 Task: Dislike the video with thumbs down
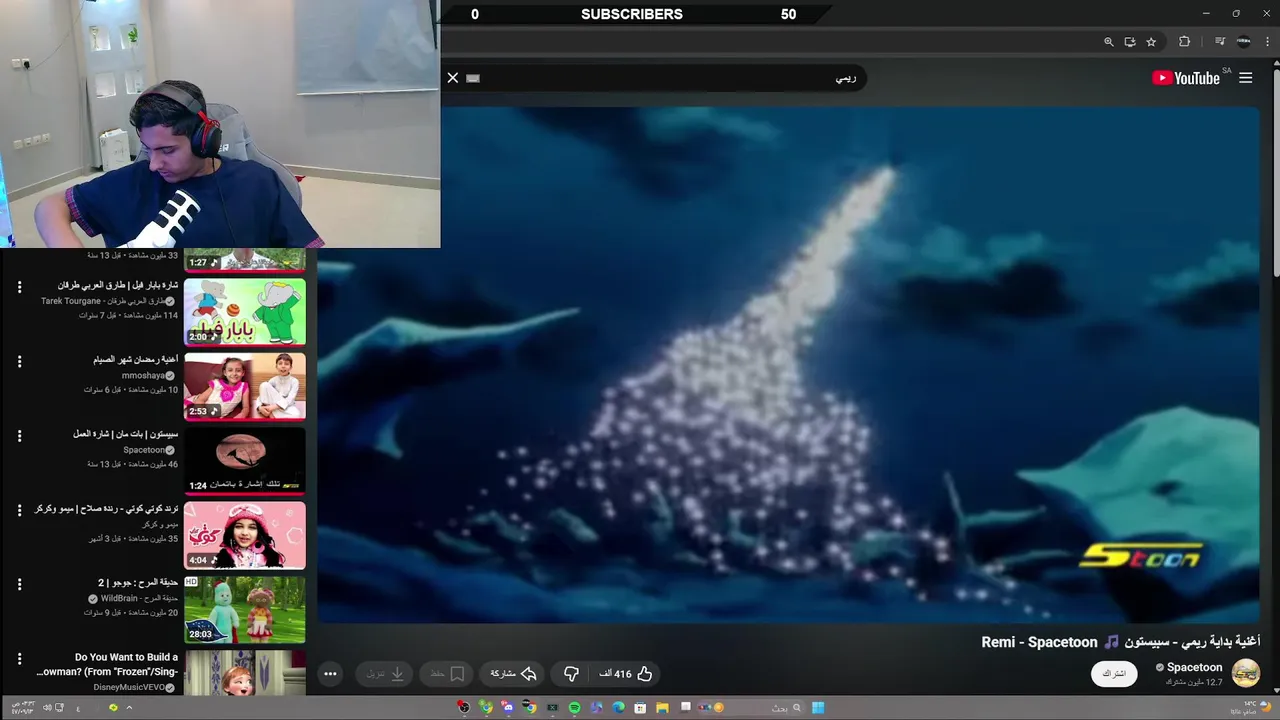pyautogui.click(x=571, y=674)
